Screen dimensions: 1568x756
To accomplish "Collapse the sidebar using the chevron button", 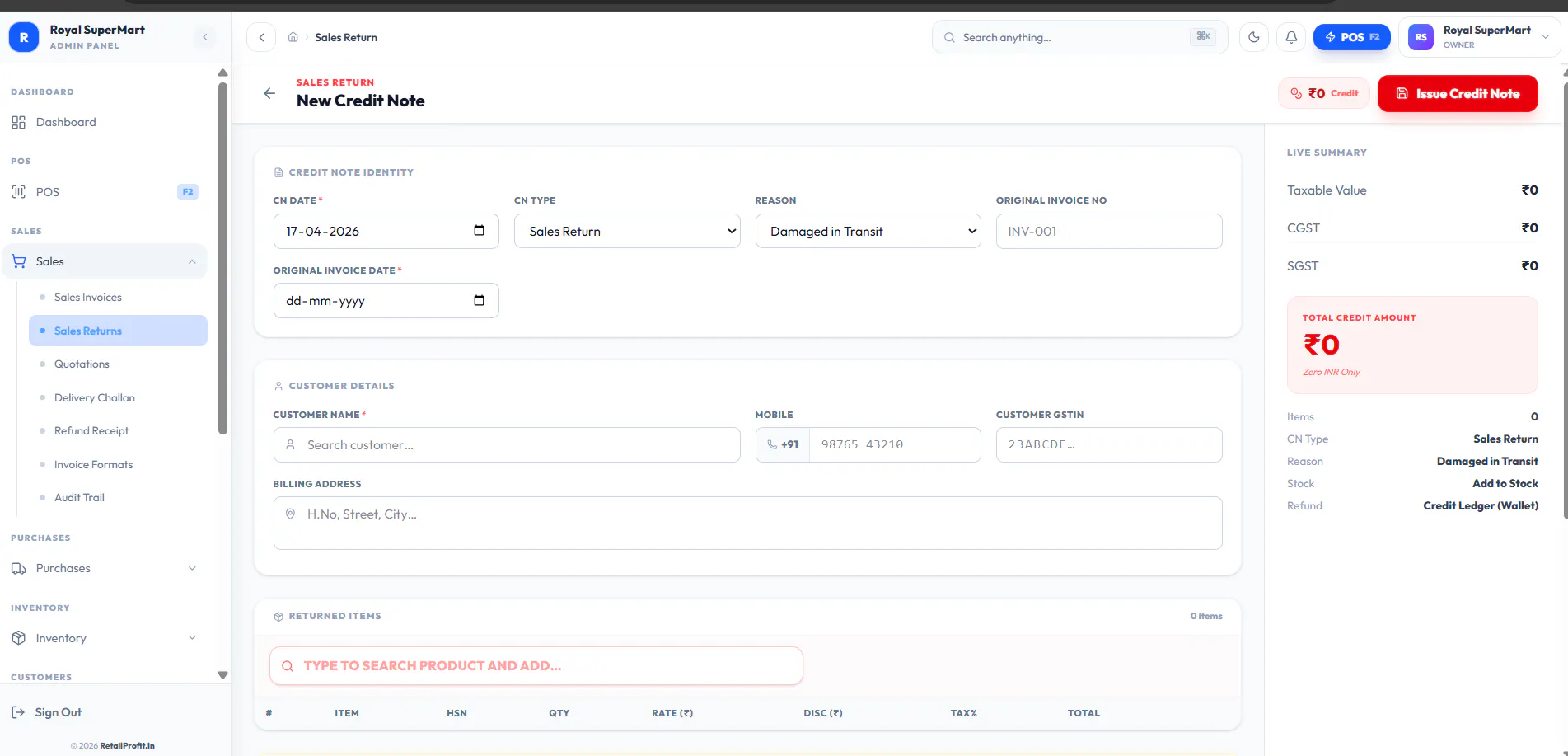I will (x=205, y=37).
